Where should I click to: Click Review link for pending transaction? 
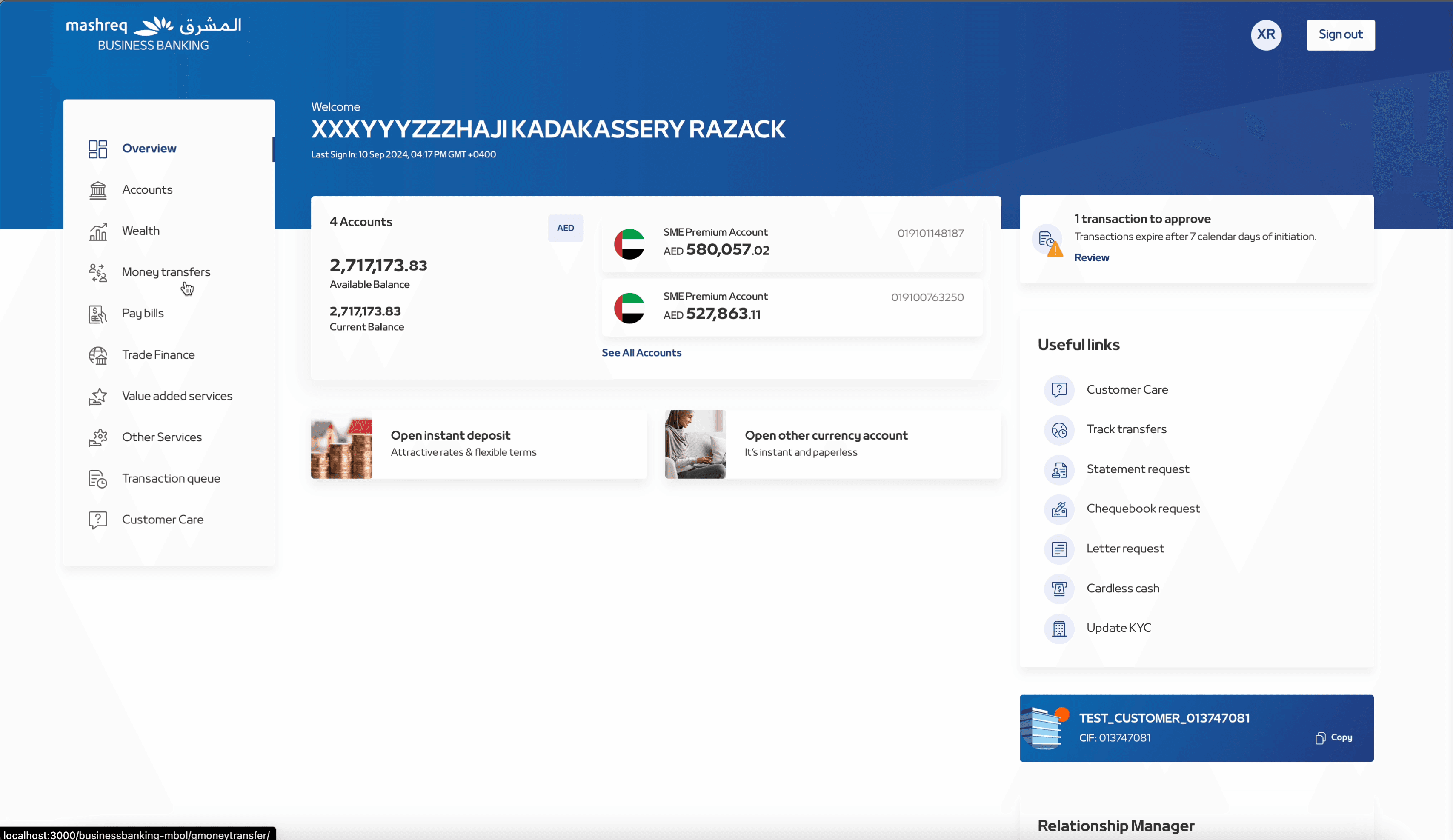pyautogui.click(x=1091, y=258)
